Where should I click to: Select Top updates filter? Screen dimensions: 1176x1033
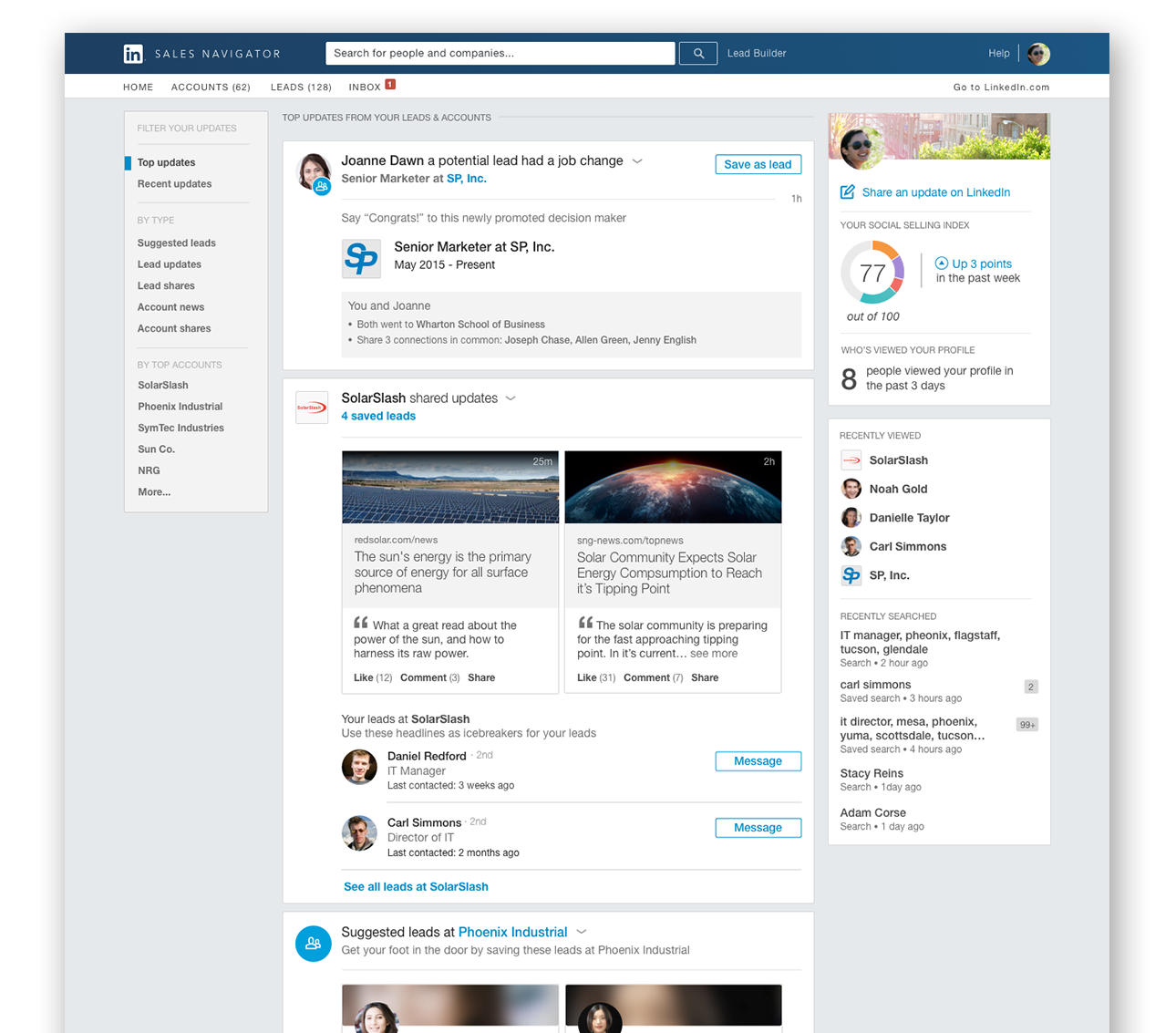(166, 162)
